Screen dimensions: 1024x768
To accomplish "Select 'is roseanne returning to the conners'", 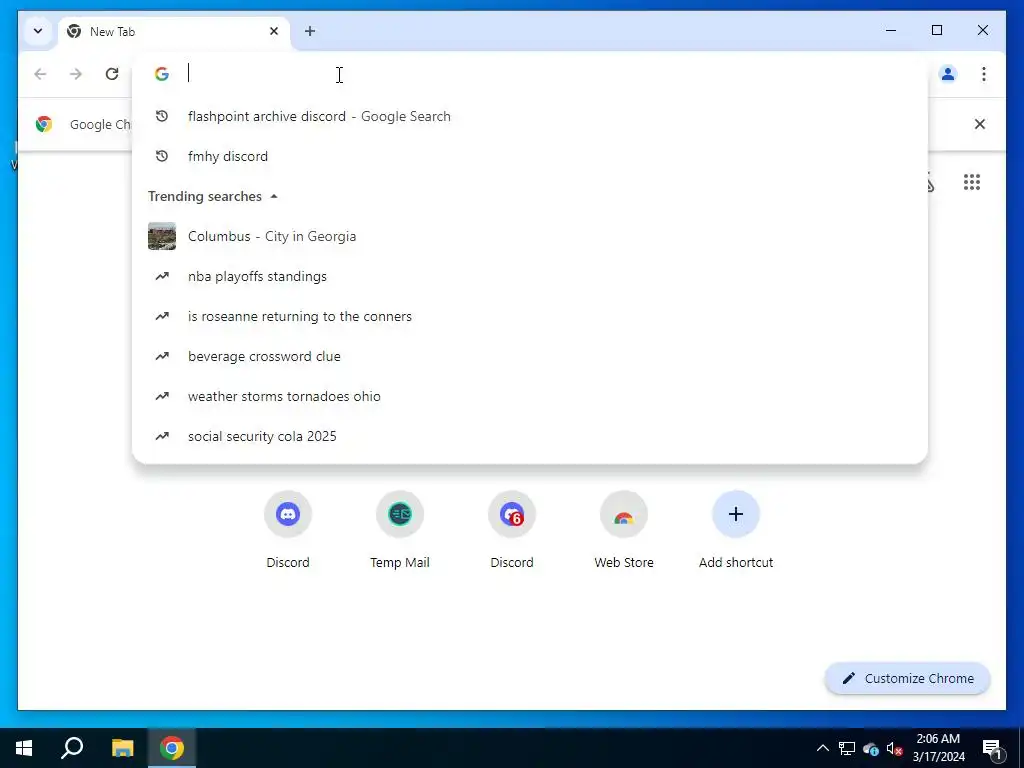I will pos(530,316).
